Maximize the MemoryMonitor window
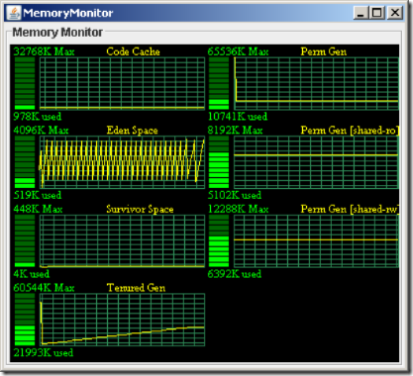 (x=377, y=13)
